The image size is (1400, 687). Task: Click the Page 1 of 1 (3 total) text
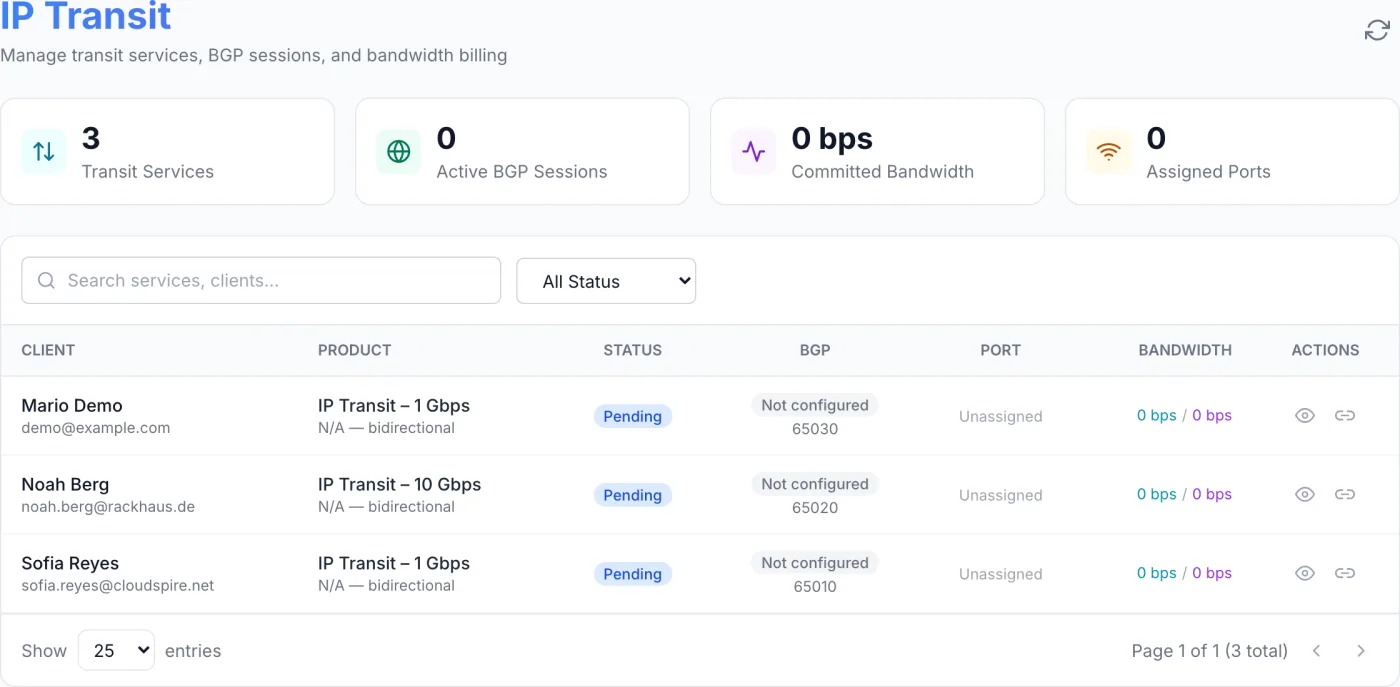pyautogui.click(x=1210, y=651)
